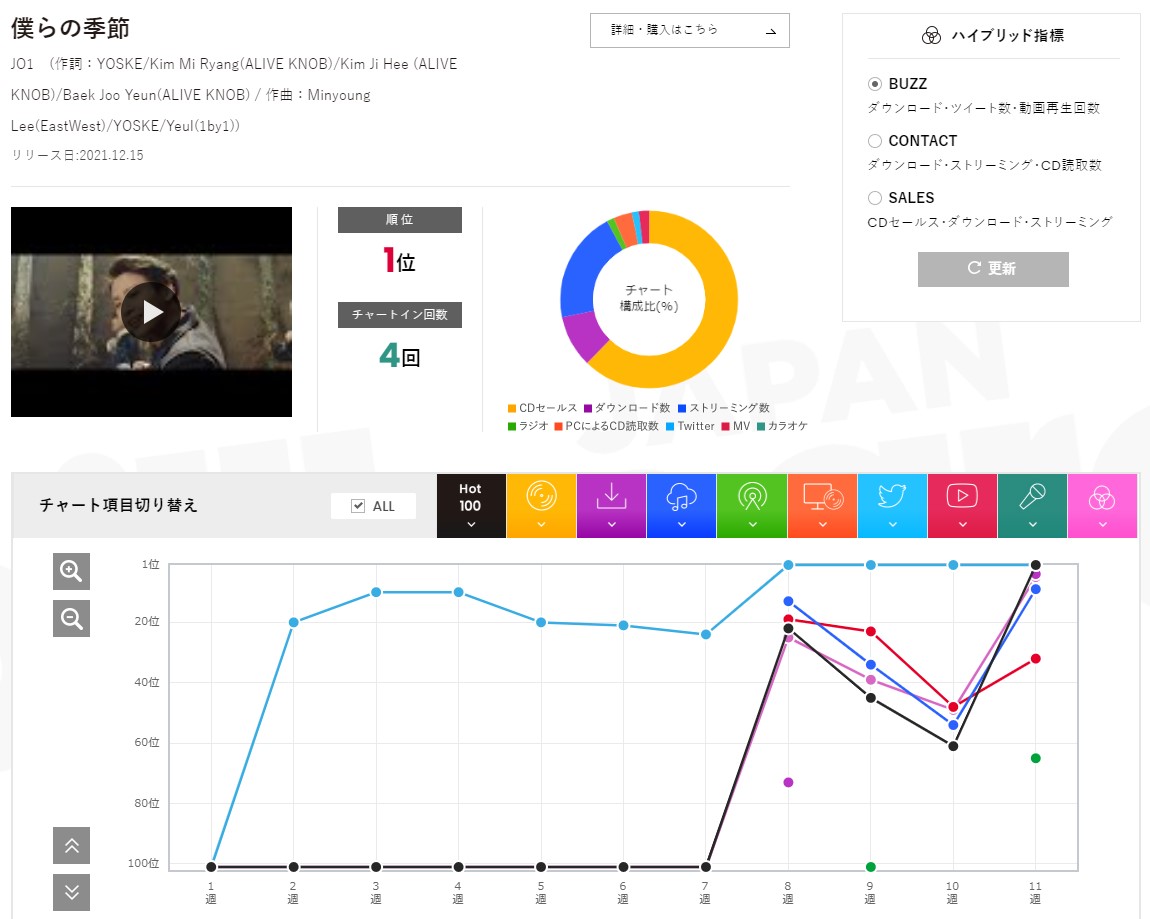This screenshot has width=1150, height=919.
Task: Click the release date リリース日:2021.12.15
Action: coord(77,155)
